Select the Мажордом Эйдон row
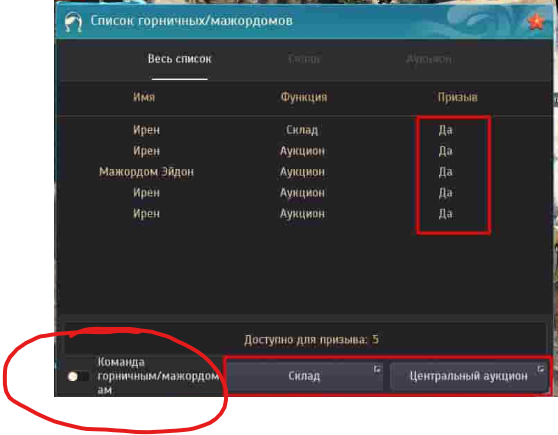Viewport: 558px width, 435px height. point(304,172)
